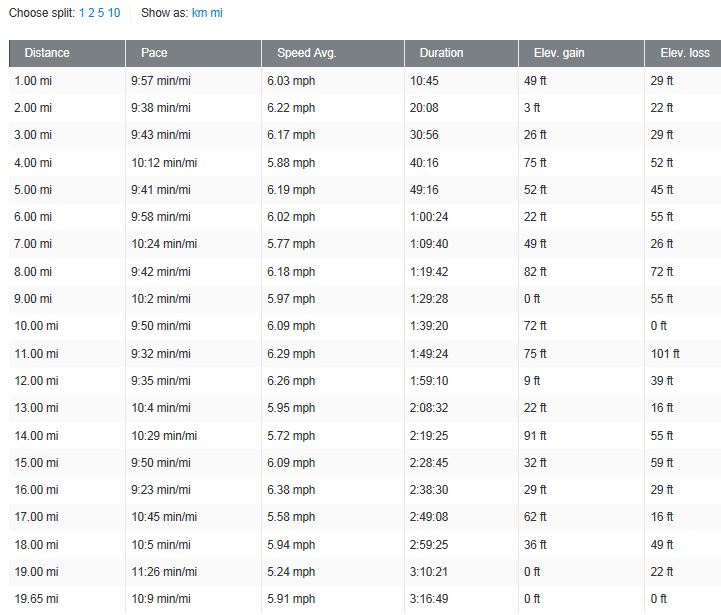This screenshot has width=721, height=615.
Task: Show distances in mi
Action: [x=217, y=13]
